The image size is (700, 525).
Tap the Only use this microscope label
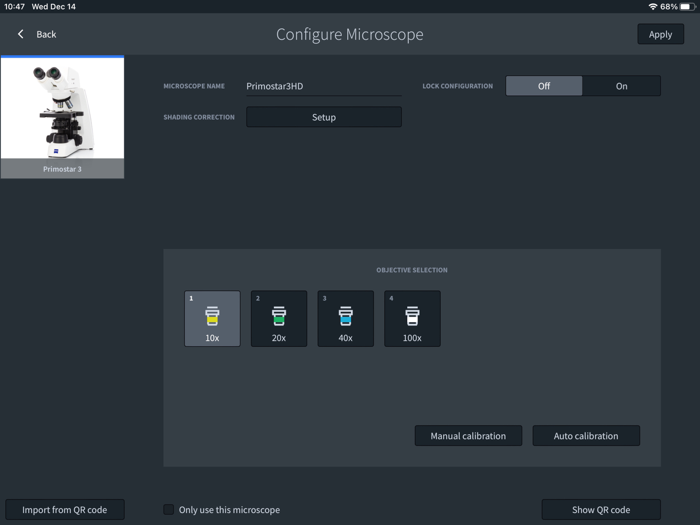(x=229, y=509)
